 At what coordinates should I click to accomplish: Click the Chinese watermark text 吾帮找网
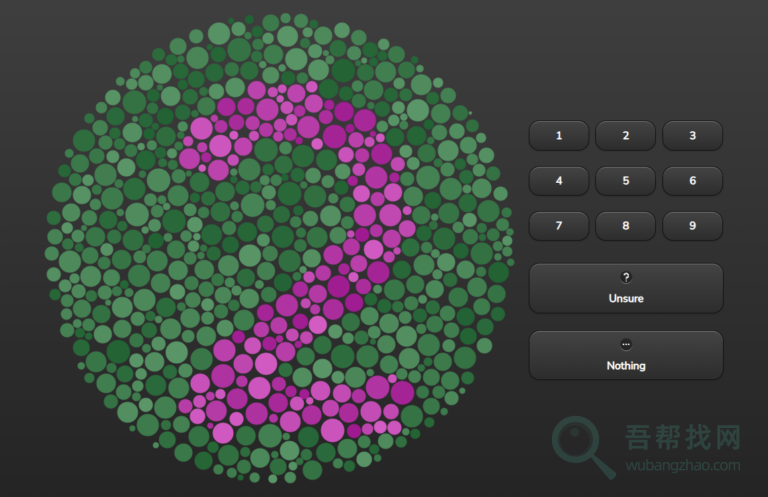(x=683, y=438)
